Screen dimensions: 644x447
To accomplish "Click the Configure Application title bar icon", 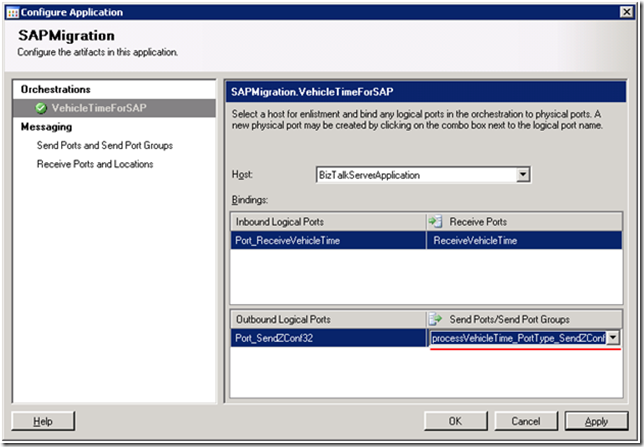I will click(10, 12).
